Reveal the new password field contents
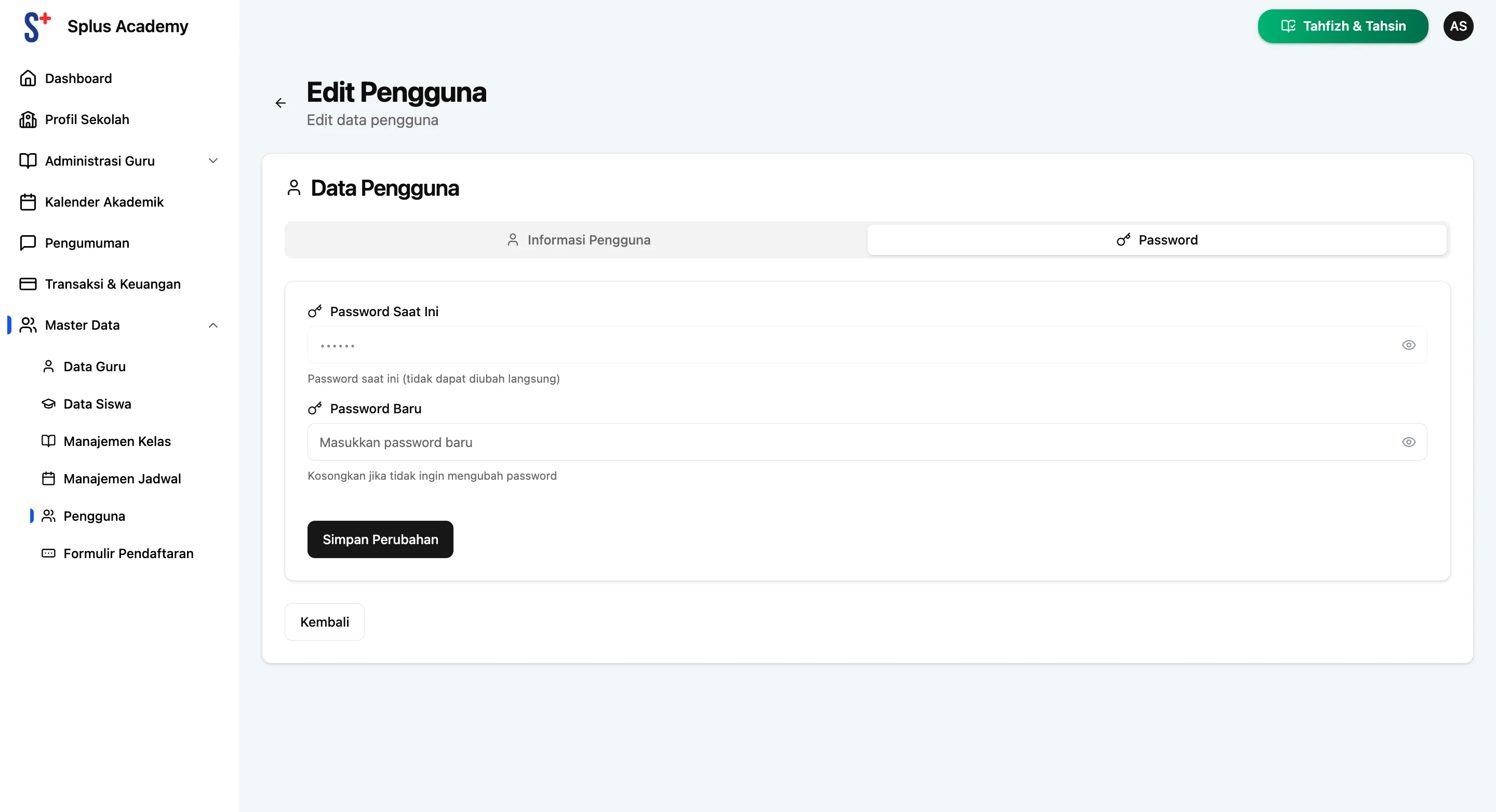This screenshot has width=1496, height=812. (1409, 442)
